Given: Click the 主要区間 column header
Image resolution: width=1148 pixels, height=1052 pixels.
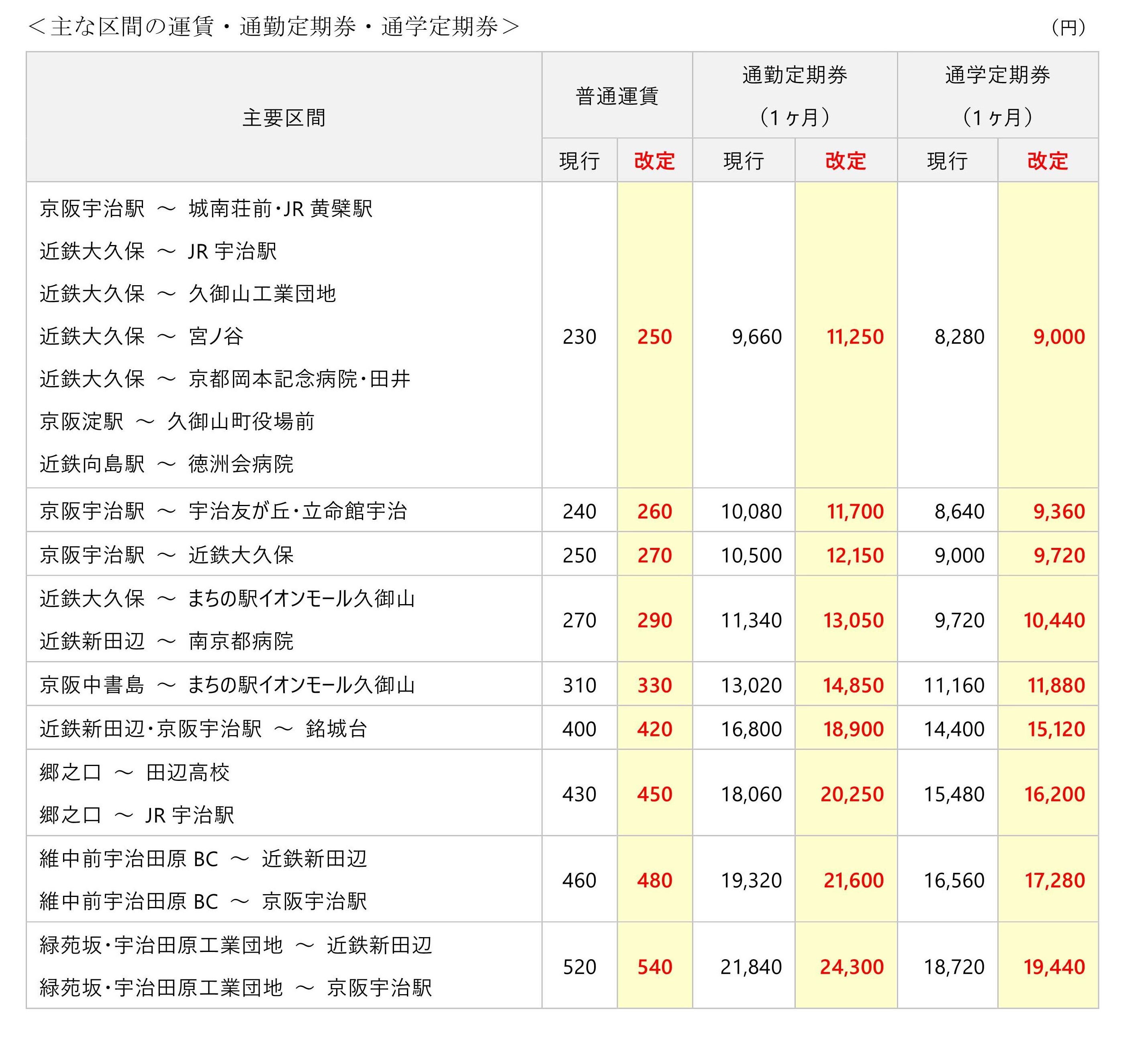Looking at the screenshot, I should coord(284,118).
